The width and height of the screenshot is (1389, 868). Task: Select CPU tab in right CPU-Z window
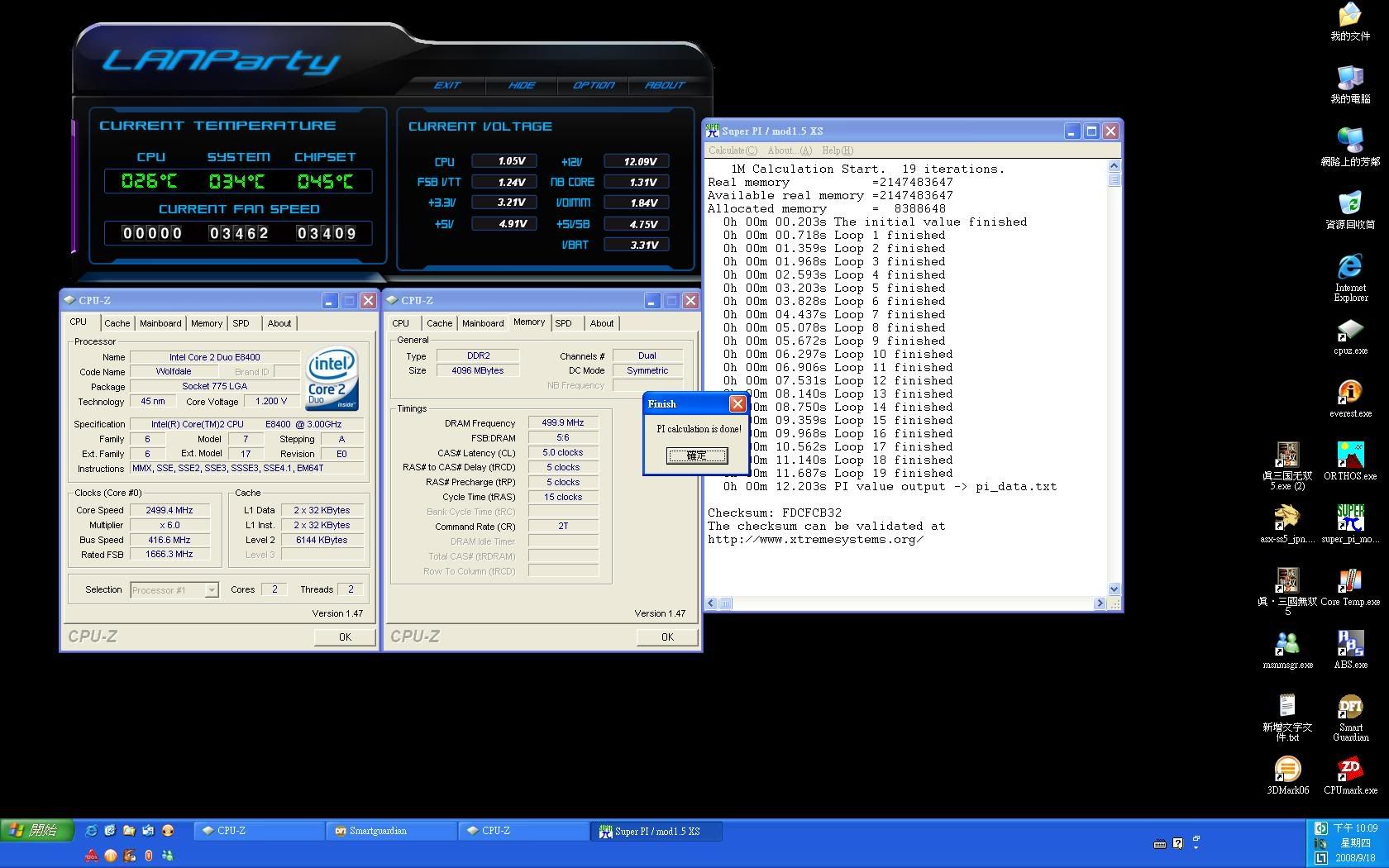click(x=400, y=323)
